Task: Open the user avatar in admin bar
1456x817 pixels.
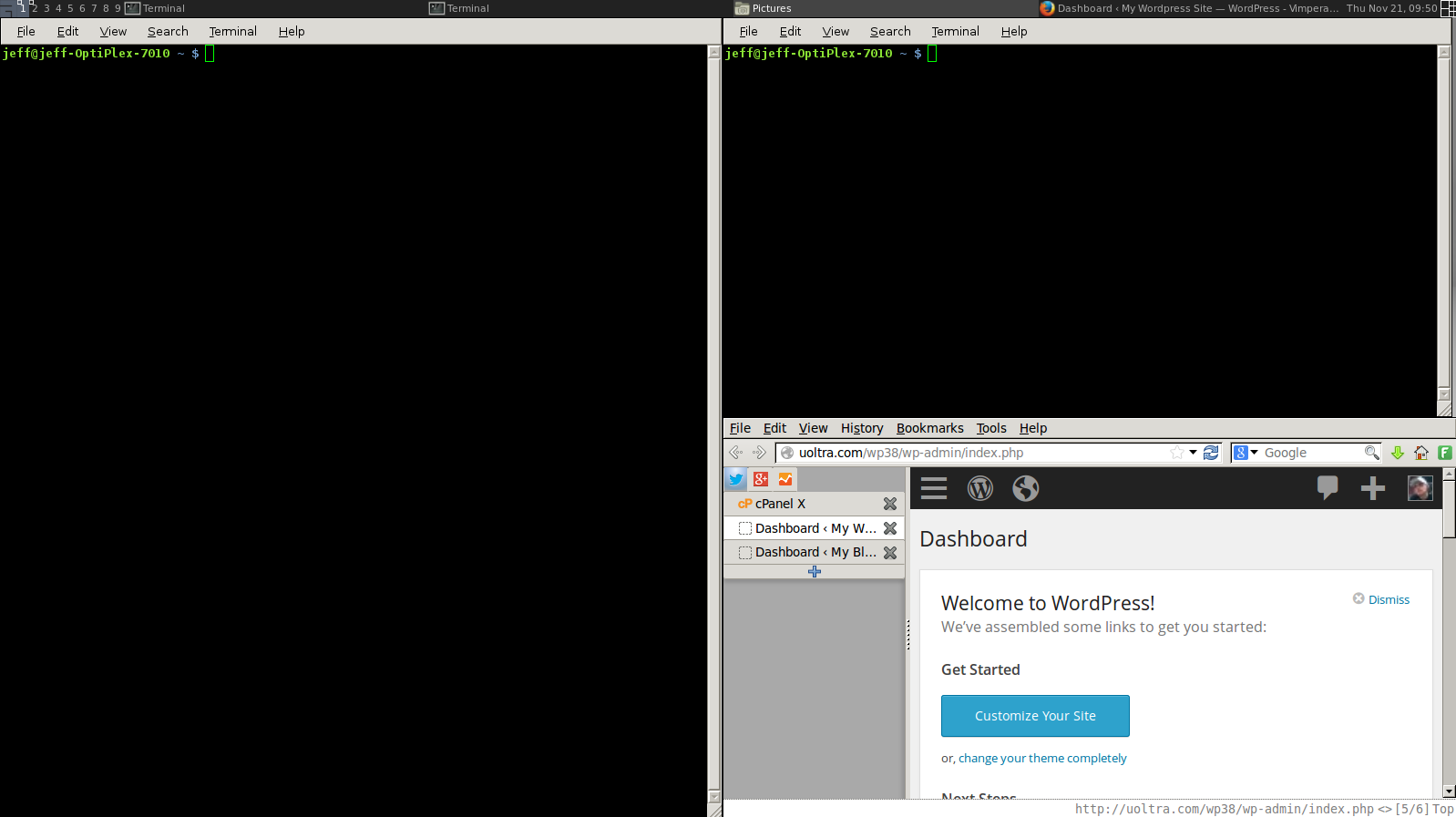Action: pyautogui.click(x=1420, y=489)
